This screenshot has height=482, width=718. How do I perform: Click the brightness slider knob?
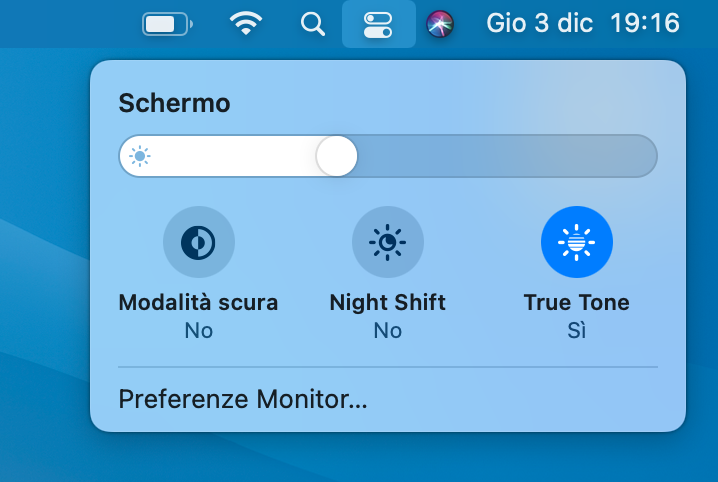pos(336,156)
